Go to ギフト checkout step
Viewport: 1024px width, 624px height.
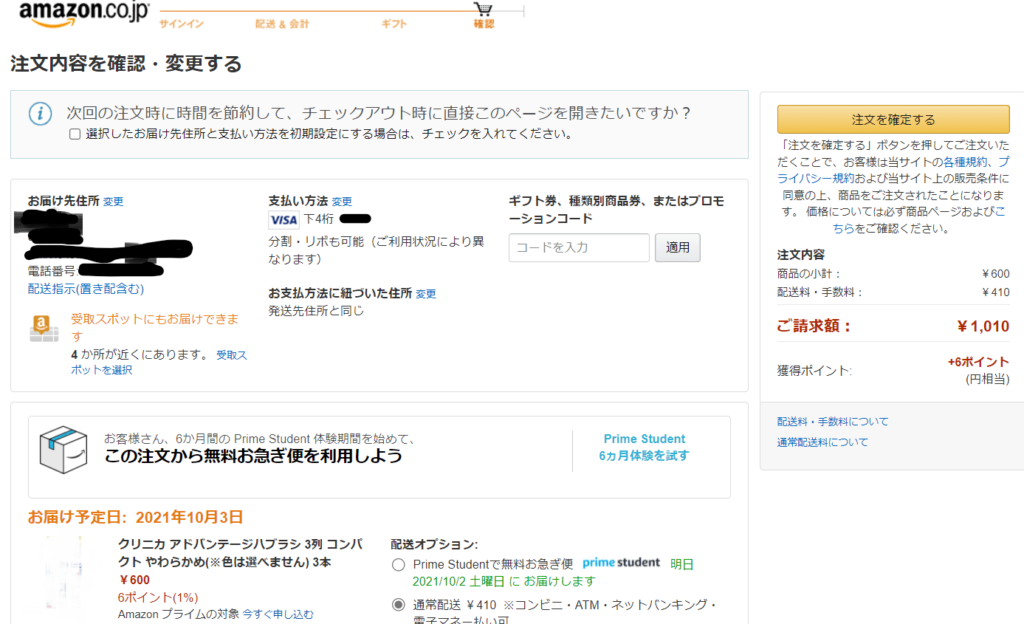[x=394, y=24]
